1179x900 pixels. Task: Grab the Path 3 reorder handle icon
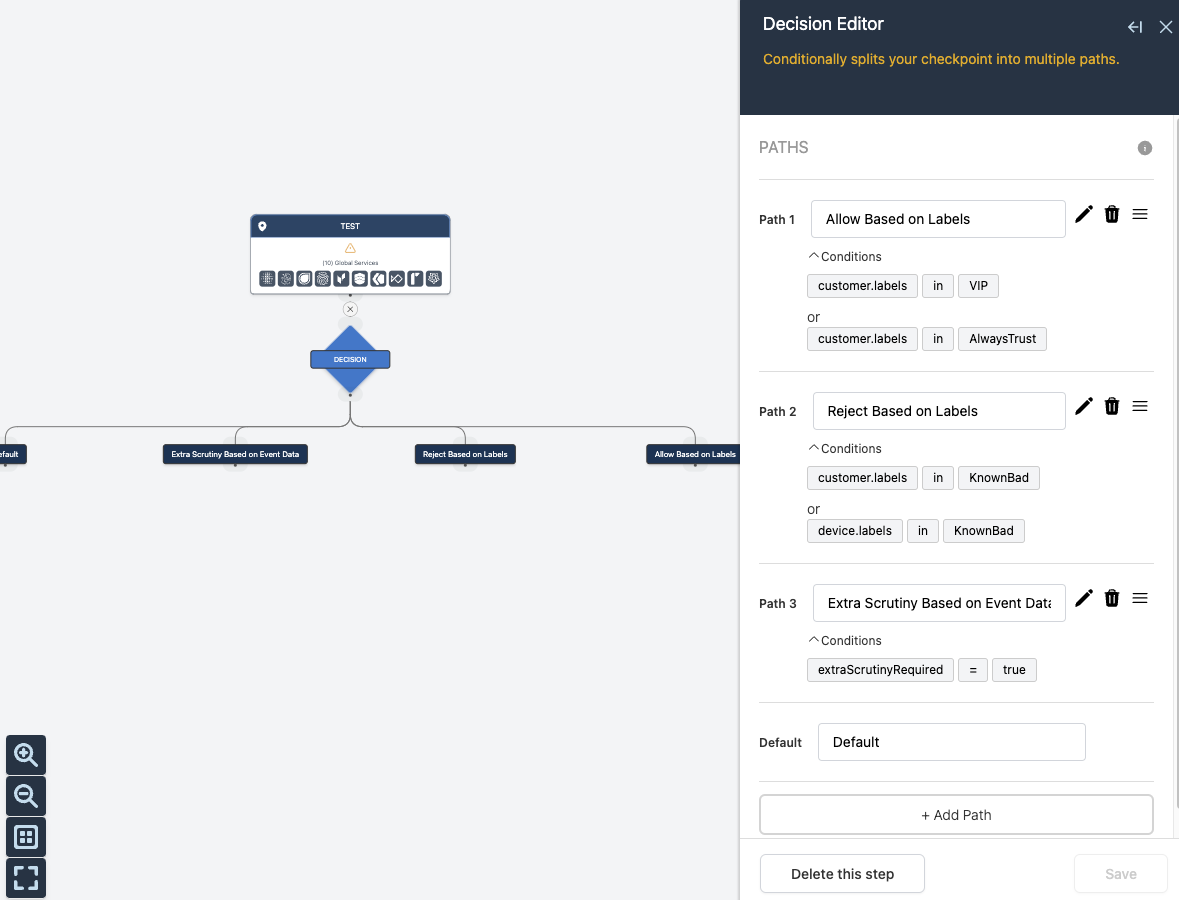(1140, 598)
